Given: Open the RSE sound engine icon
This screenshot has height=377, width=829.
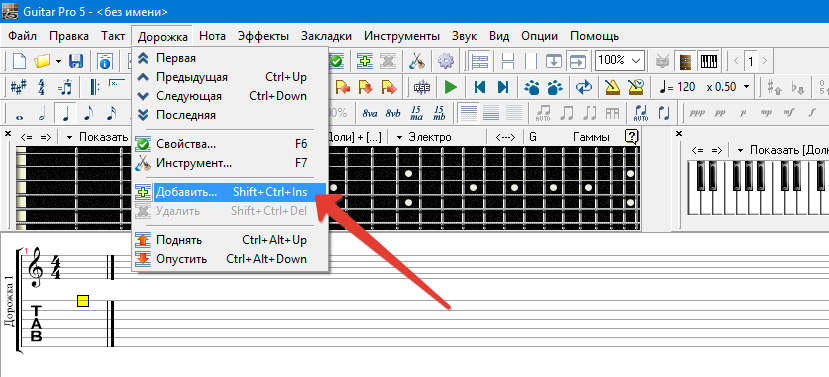Looking at the screenshot, I should click(x=422, y=87).
